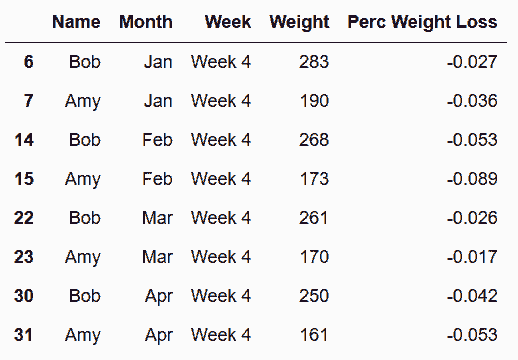Click the -0.089 weight loss cell
Image resolution: width=518 pixels, height=360 pixels.
pyautogui.click(x=472, y=179)
